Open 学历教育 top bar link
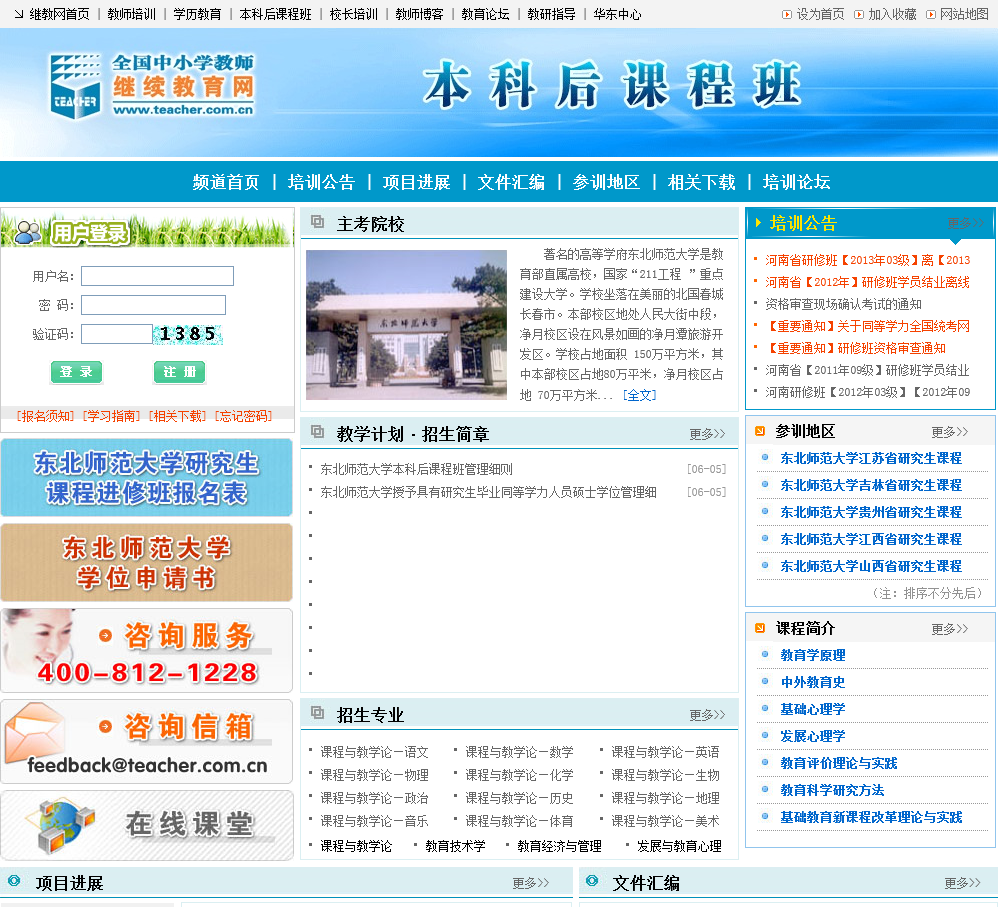 (197, 14)
